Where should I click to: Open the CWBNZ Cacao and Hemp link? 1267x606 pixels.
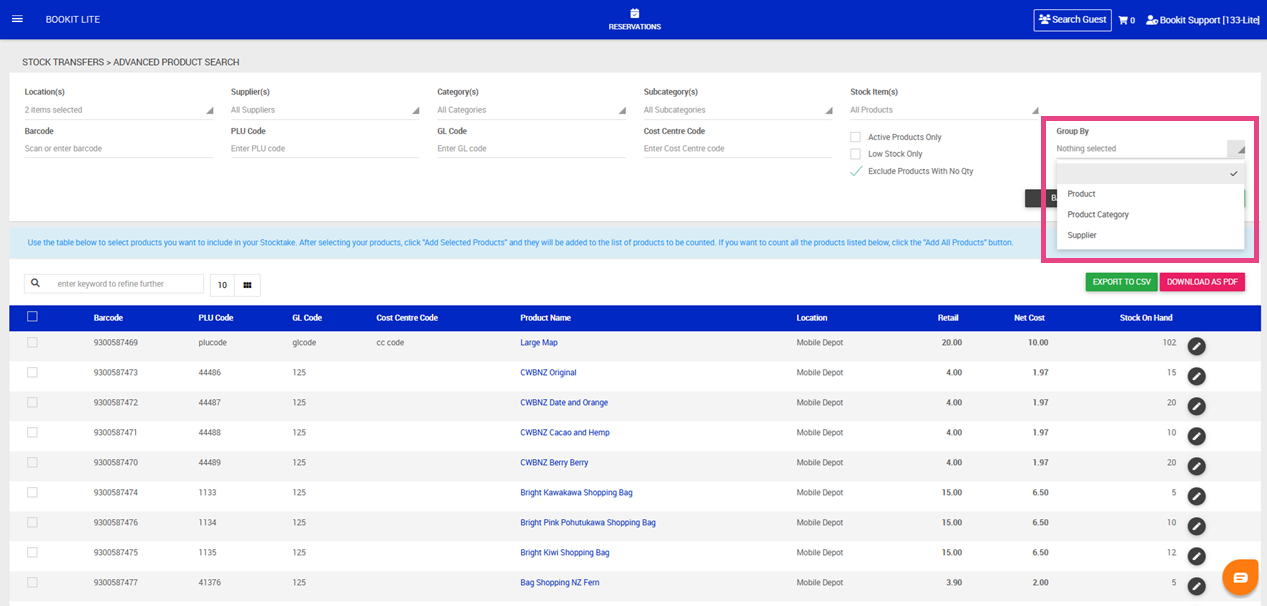coord(565,433)
